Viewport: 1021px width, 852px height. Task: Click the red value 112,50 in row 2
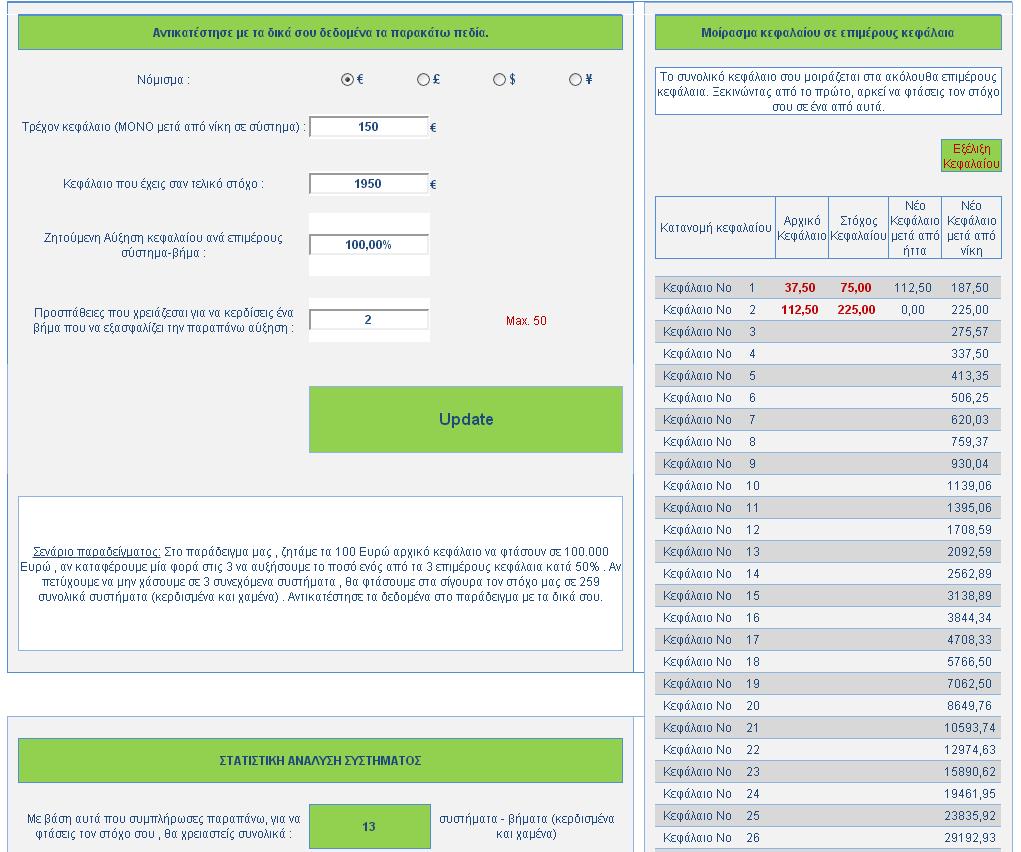tap(800, 310)
